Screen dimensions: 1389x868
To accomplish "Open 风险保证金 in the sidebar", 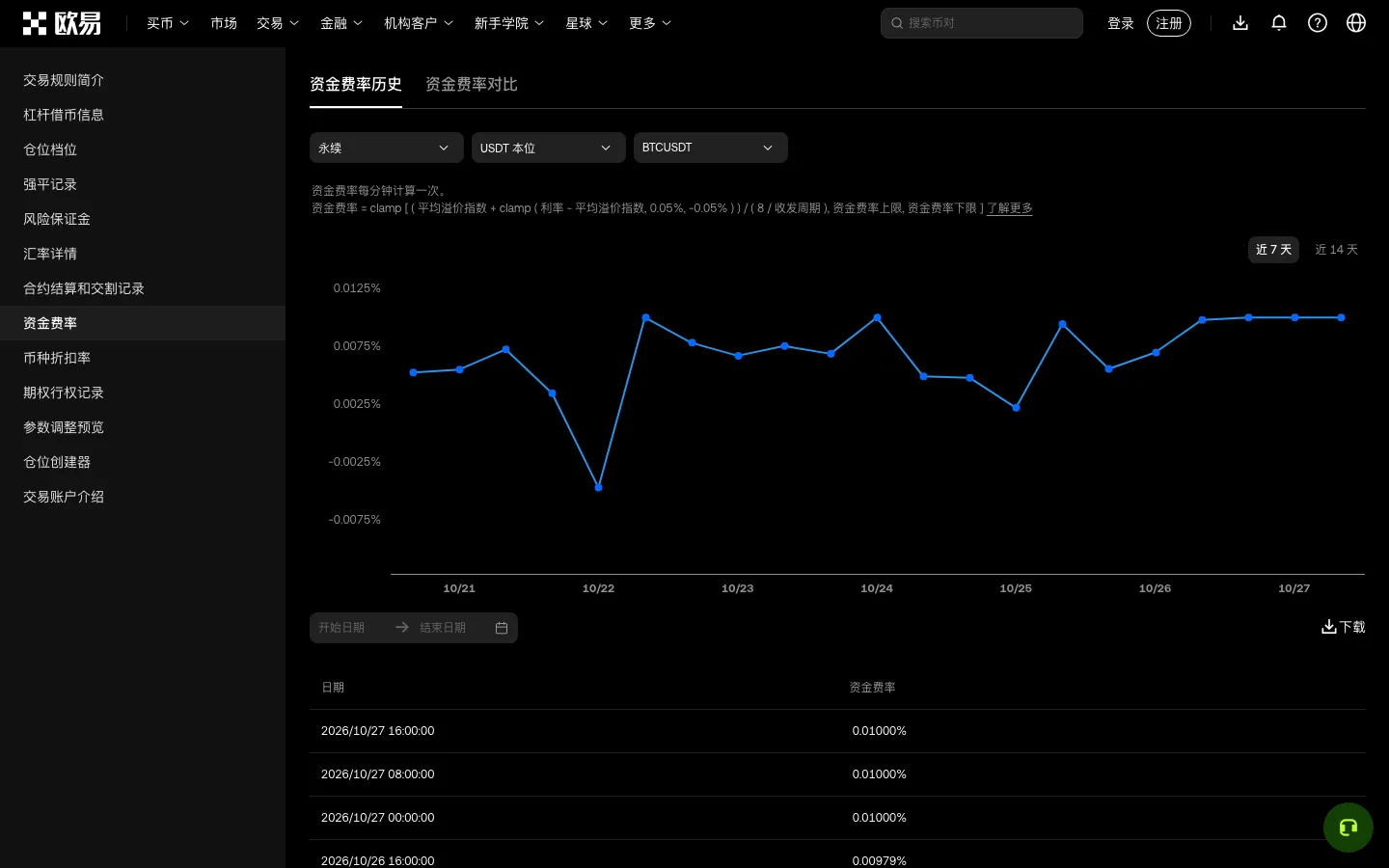I will coord(143,219).
